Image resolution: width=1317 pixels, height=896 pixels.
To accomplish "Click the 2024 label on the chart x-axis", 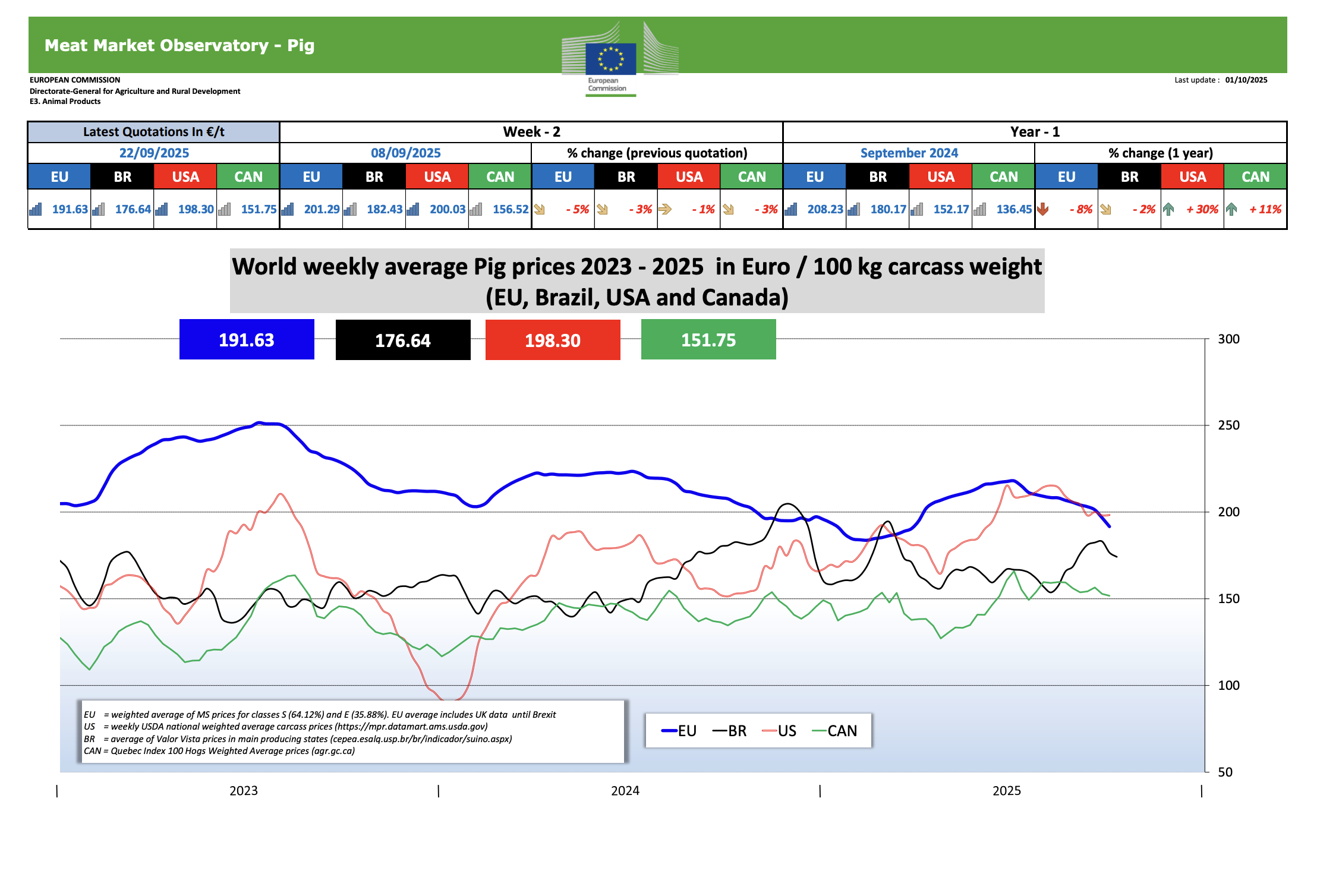I will 625,791.
